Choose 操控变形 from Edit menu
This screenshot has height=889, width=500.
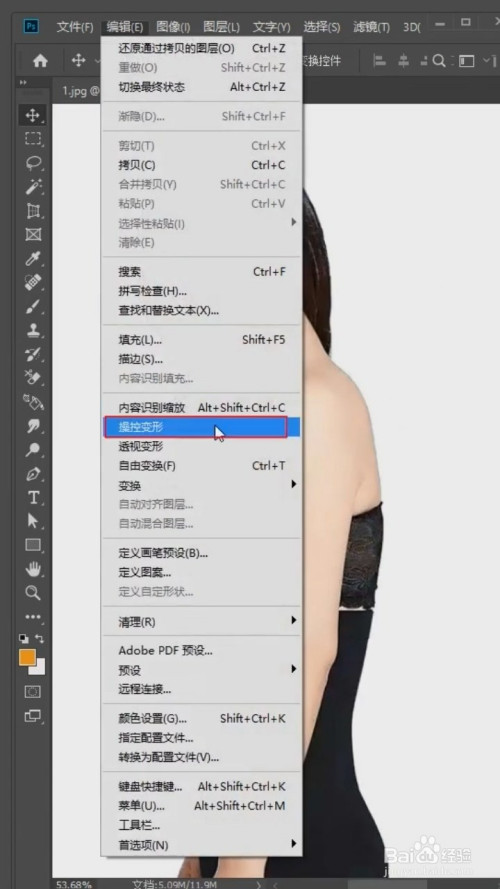coord(201,427)
